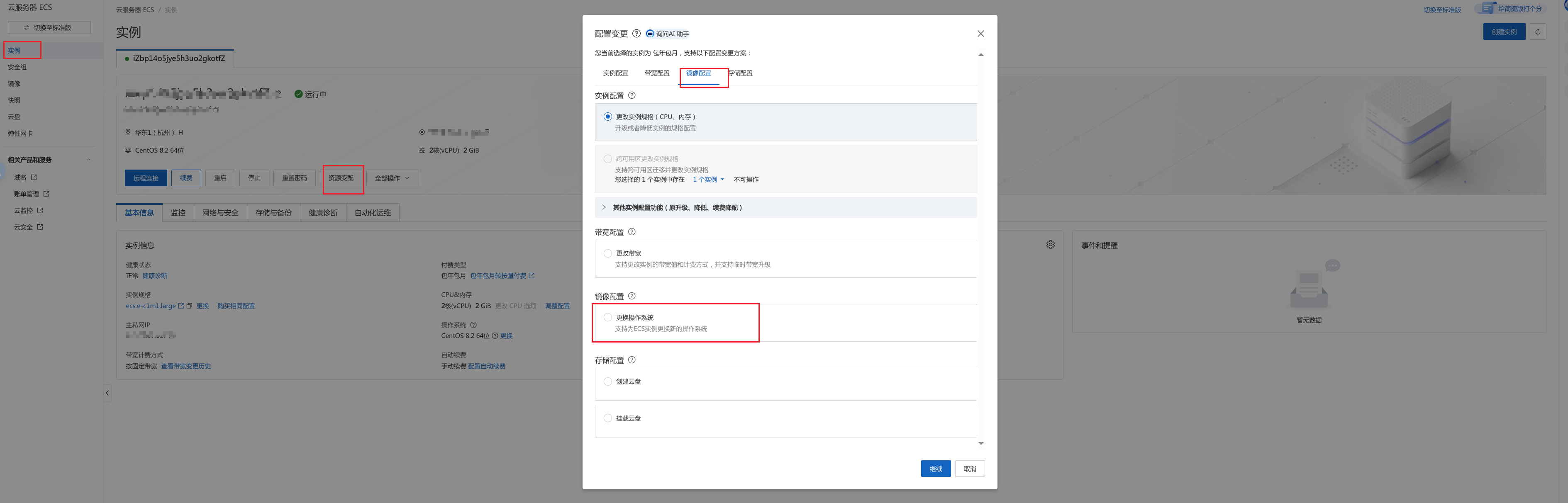Choose the 创建云盘 radio option
The height and width of the screenshot is (503, 1568).
tap(607, 382)
